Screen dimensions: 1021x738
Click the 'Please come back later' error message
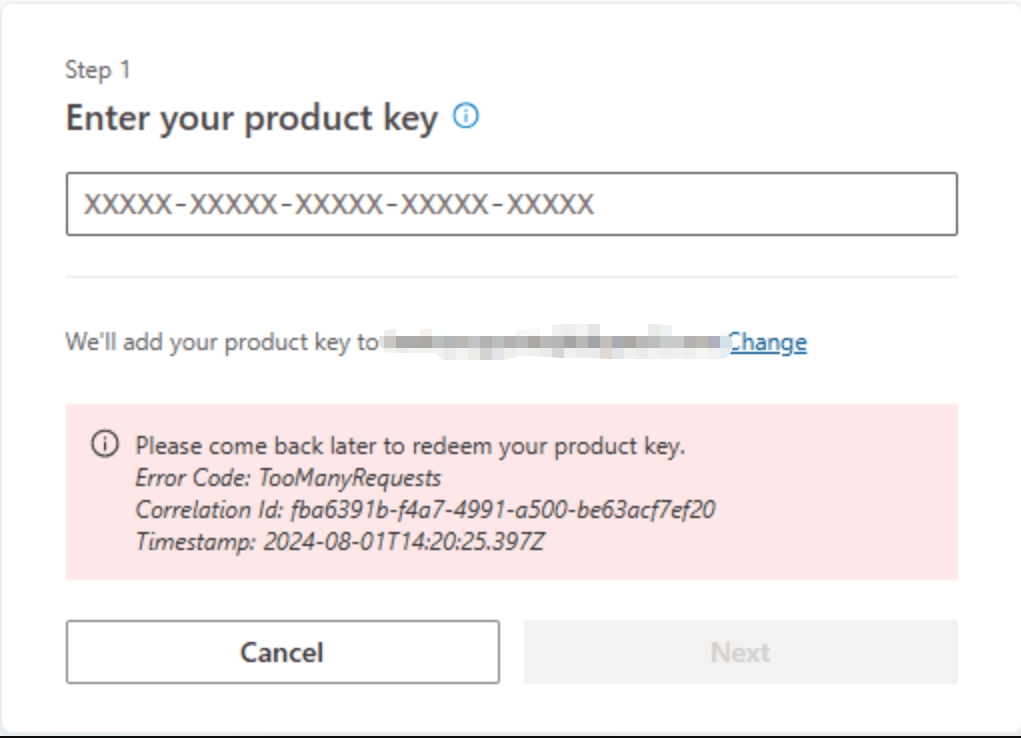pyautogui.click(x=410, y=446)
